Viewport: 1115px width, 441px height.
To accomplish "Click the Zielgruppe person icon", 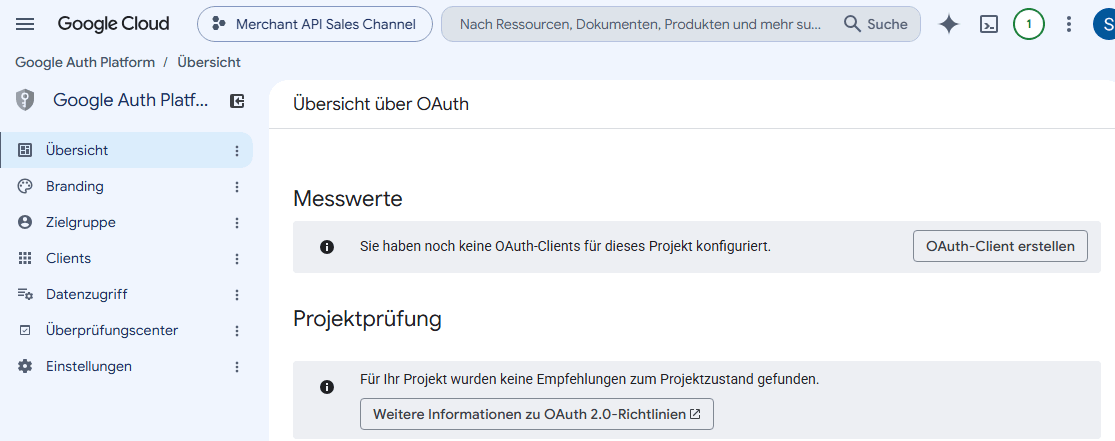I will pos(25,223).
